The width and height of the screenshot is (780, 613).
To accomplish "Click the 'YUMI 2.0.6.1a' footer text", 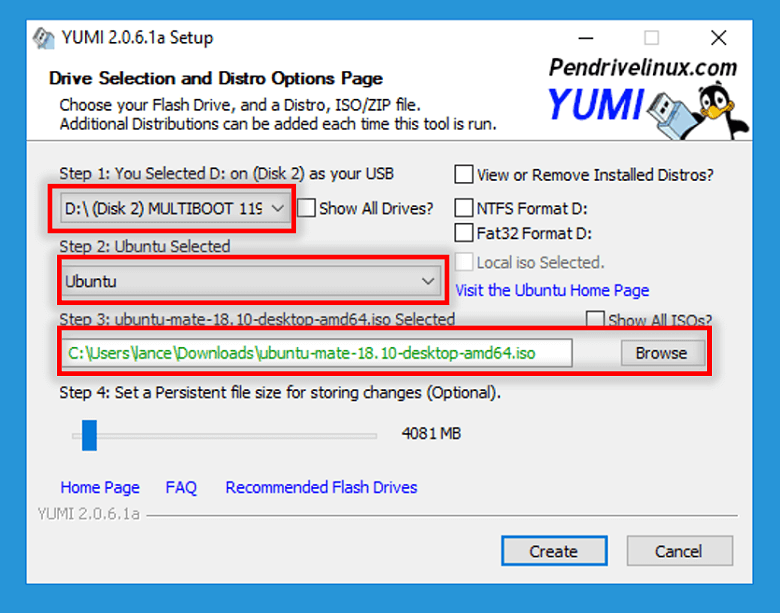I will (x=89, y=513).
